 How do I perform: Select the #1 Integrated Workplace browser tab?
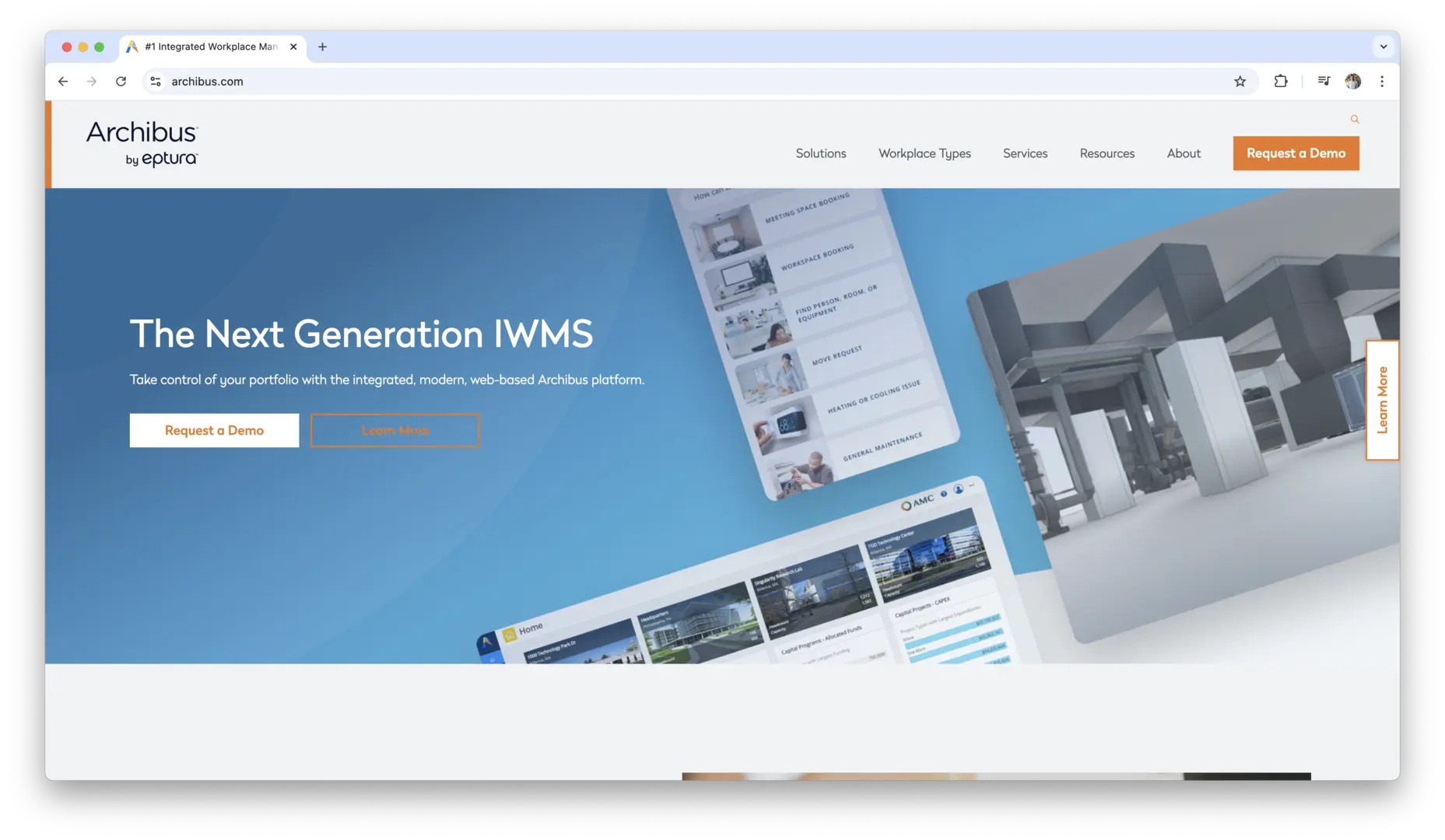[212, 47]
